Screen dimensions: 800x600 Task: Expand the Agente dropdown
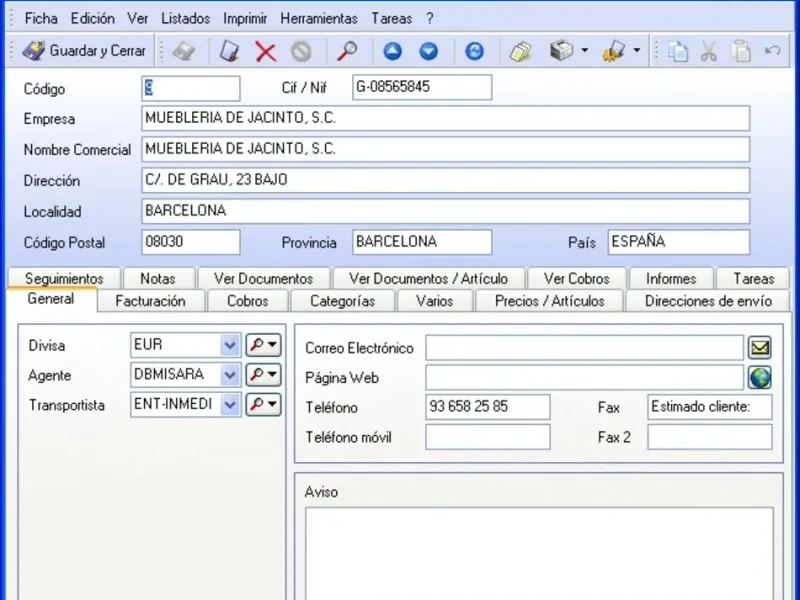[231, 375]
